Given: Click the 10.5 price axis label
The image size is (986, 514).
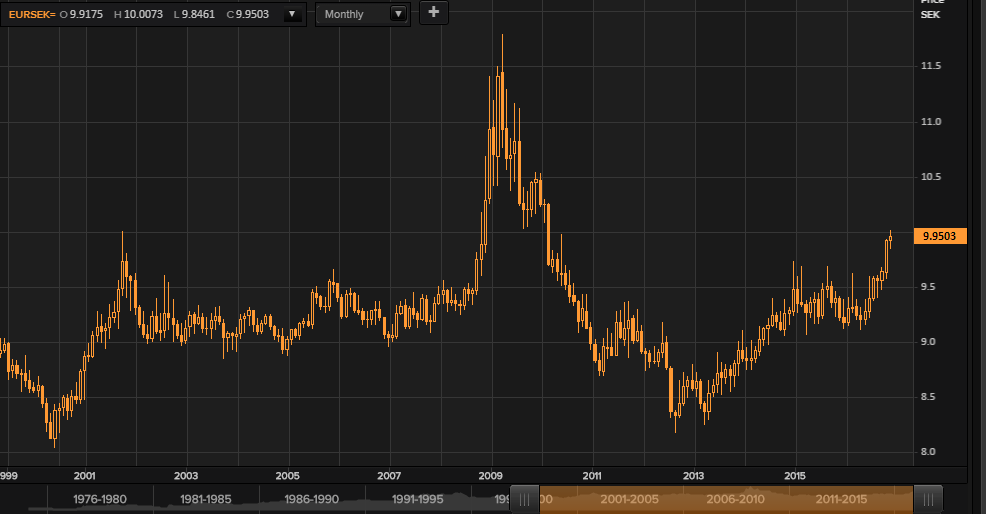Looking at the screenshot, I should pyautogui.click(x=931, y=177).
